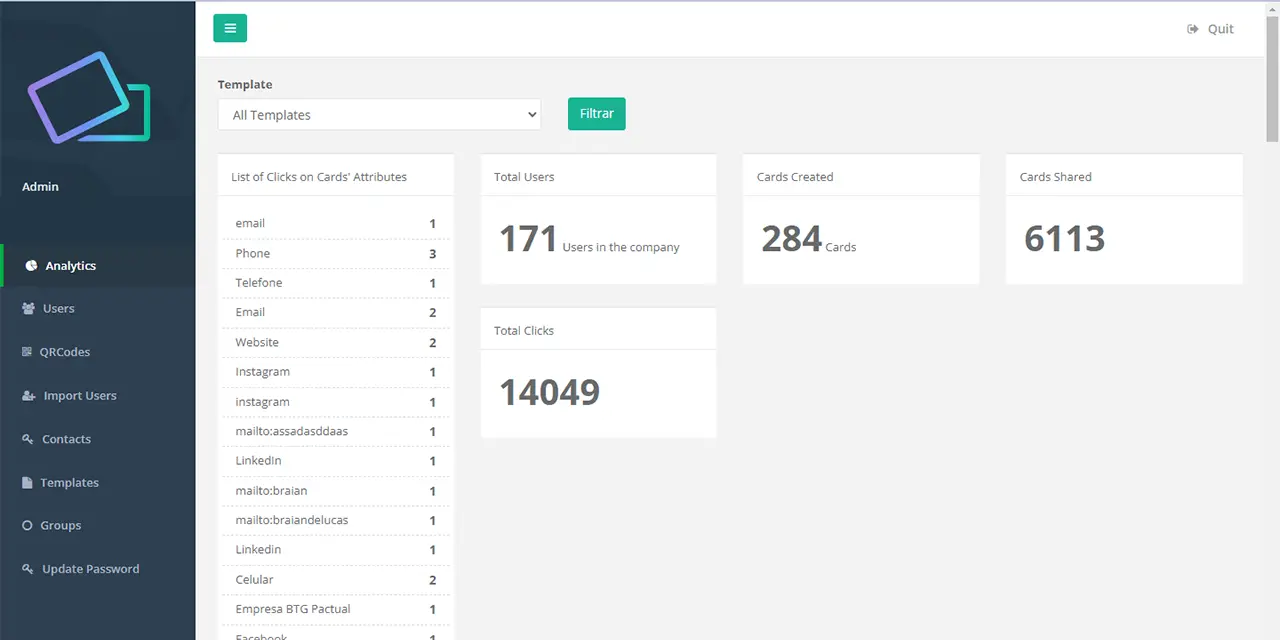The image size is (1280, 640).
Task: Open the Templates menu item label
Action: coord(69,483)
